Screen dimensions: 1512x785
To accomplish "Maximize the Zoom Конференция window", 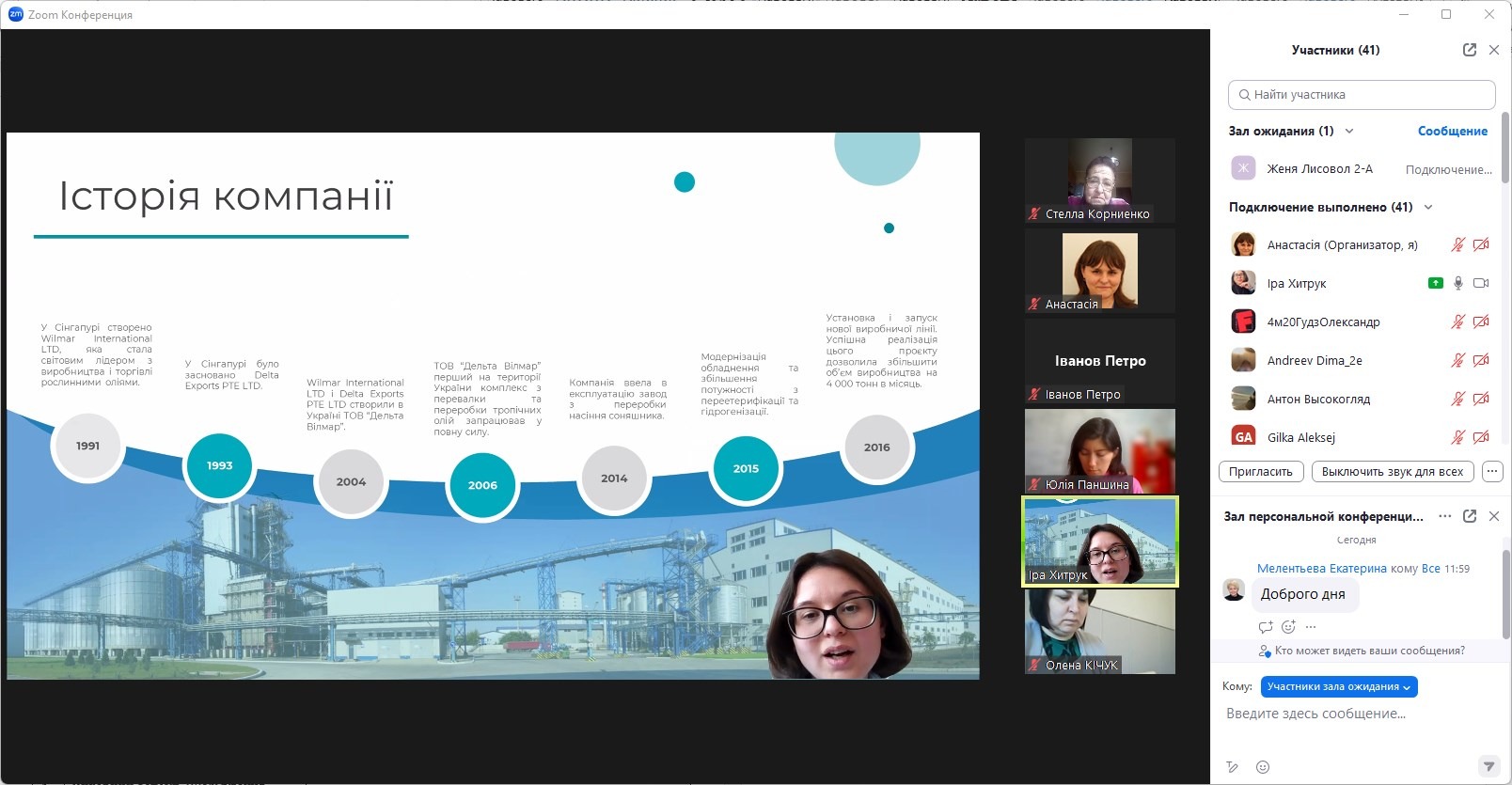I will click(1446, 14).
